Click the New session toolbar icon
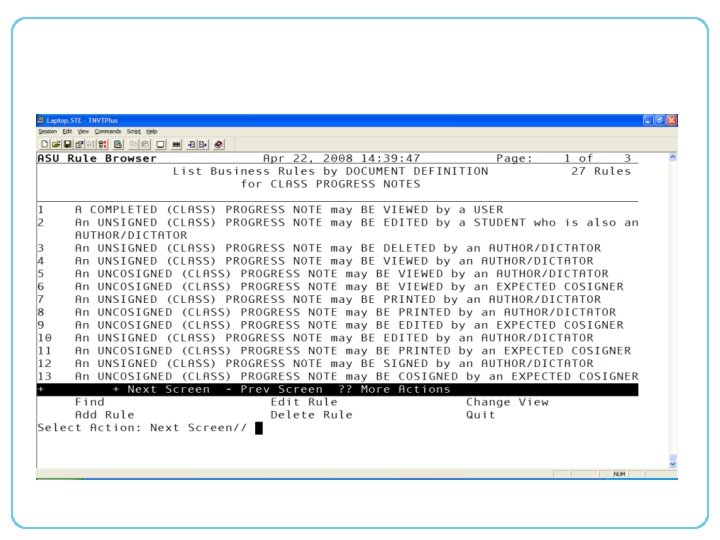The height and width of the screenshot is (540, 720). tap(45, 145)
